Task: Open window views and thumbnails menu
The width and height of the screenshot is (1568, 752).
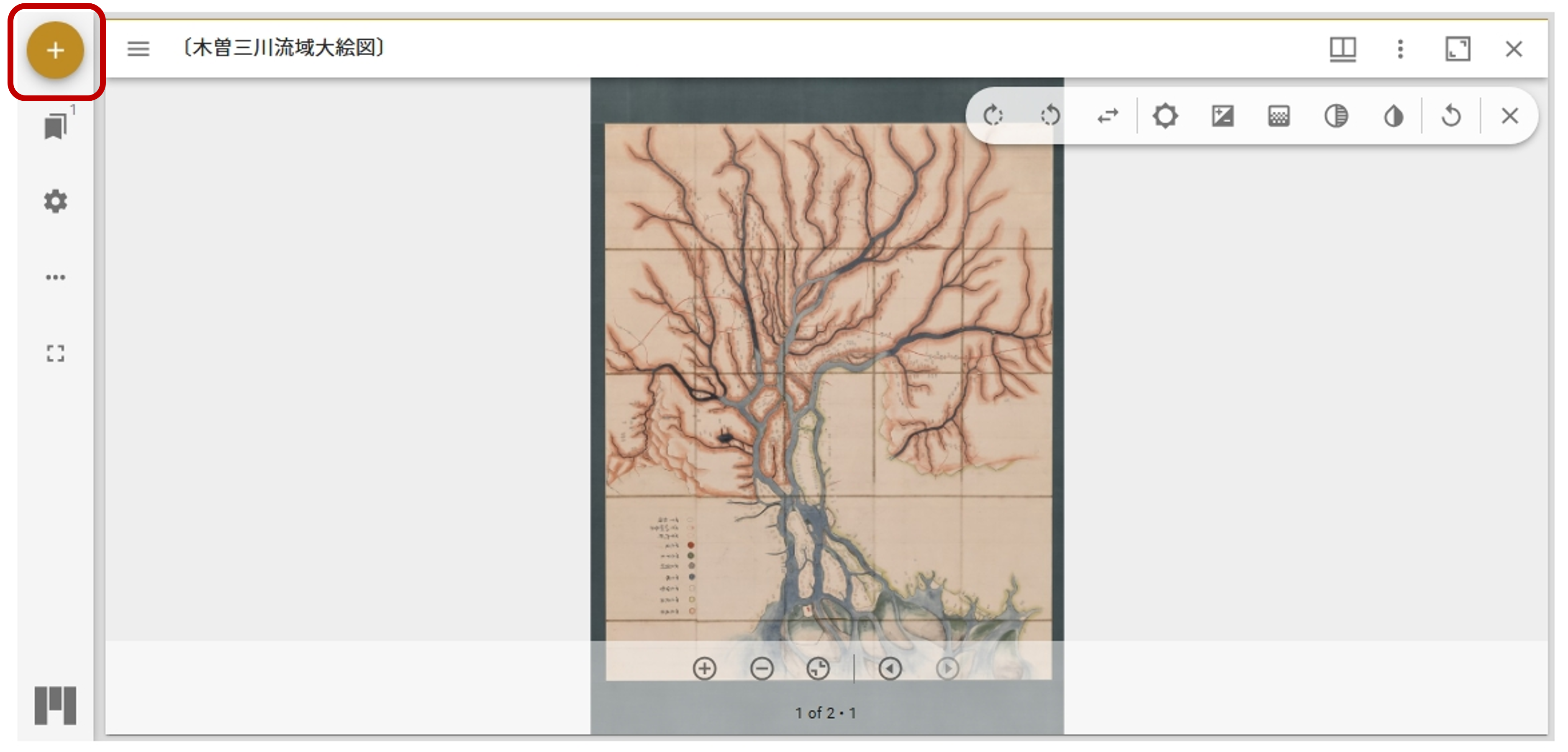Action: (x=1342, y=49)
